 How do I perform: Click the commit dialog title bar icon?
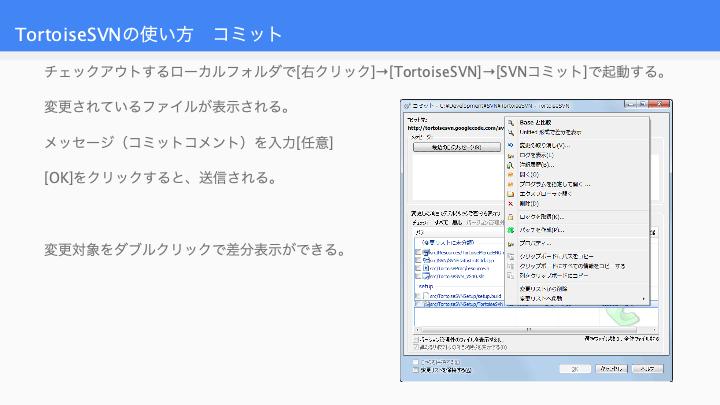pos(407,106)
